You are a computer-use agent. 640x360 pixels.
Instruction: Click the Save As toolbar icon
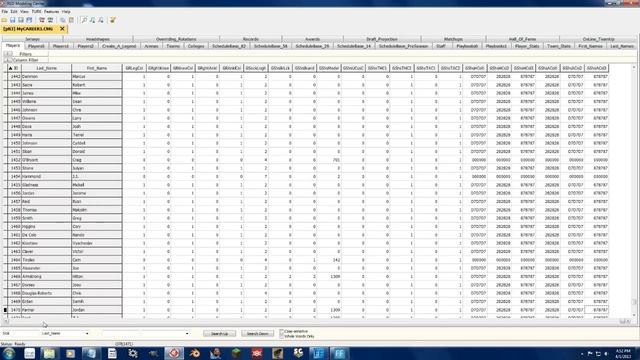[x=21, y=20]
